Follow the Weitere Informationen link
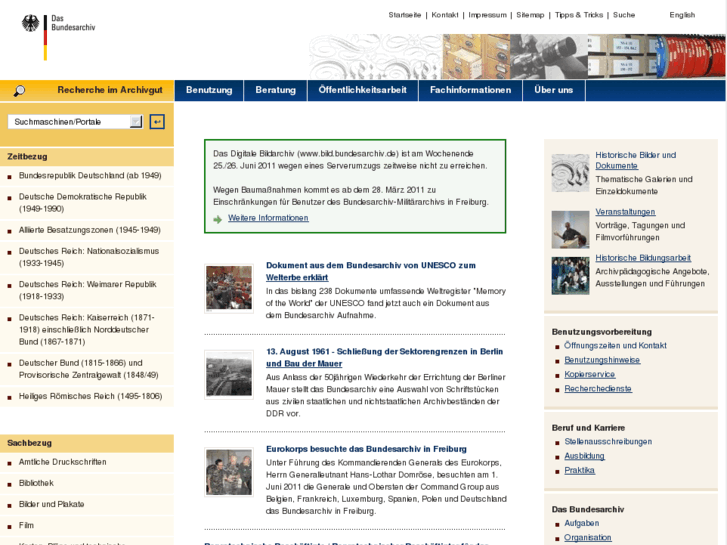The width and height of the screenshot is (727, 545). click(x=268, y=218)
